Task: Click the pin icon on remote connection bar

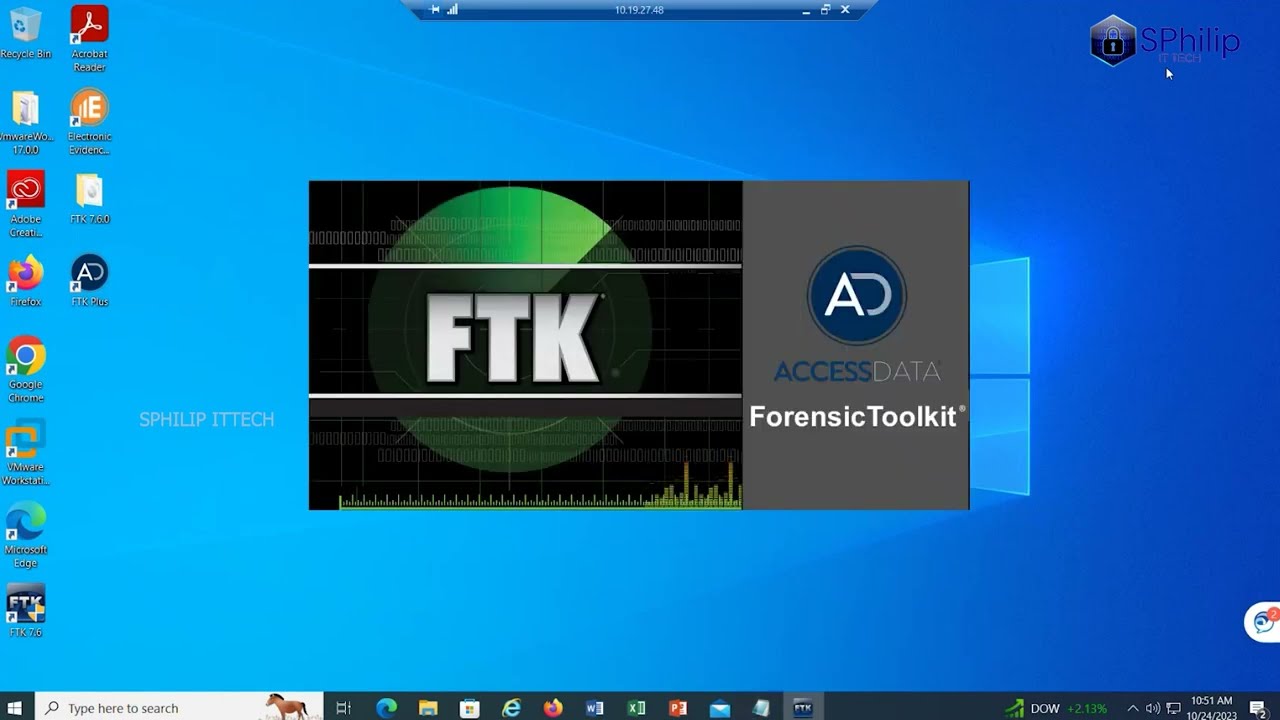Action: [x=435, y=9]
